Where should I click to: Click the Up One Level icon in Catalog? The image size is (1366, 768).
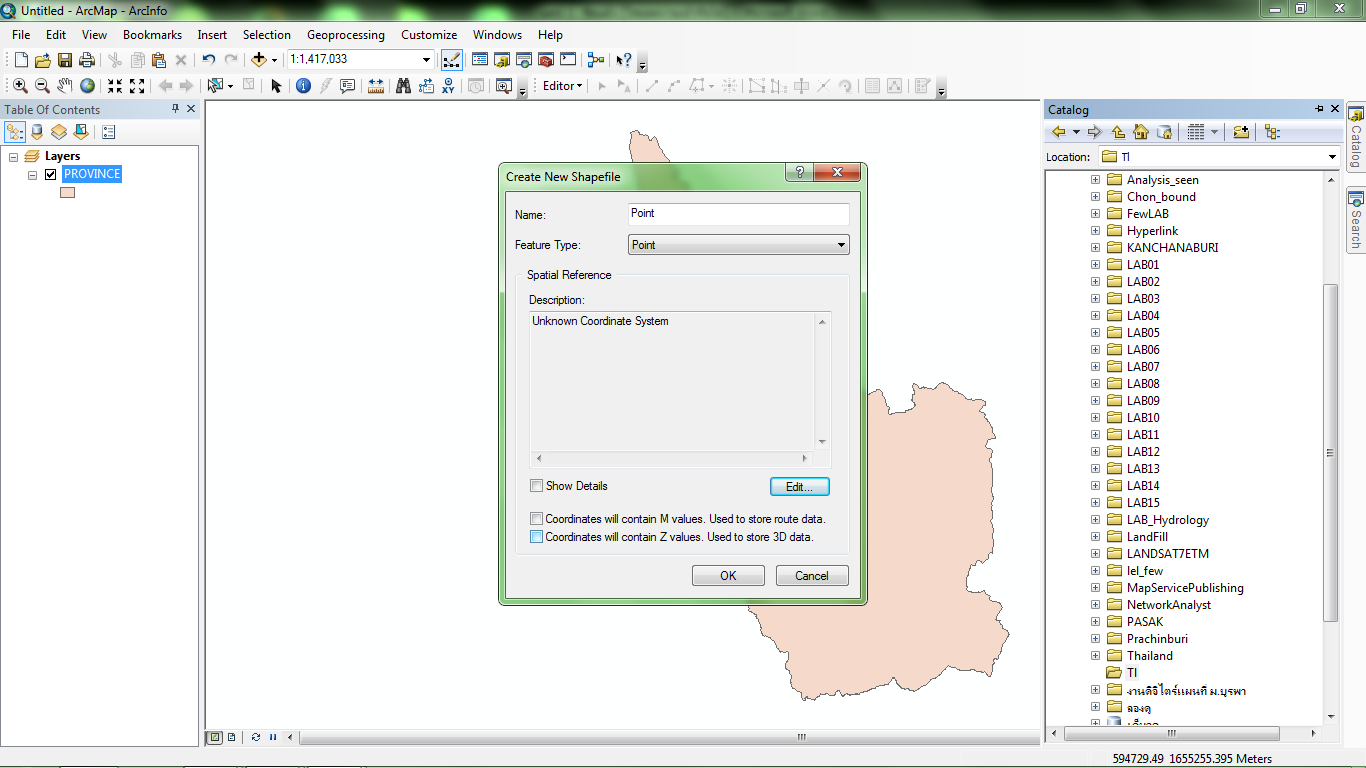1118,131
